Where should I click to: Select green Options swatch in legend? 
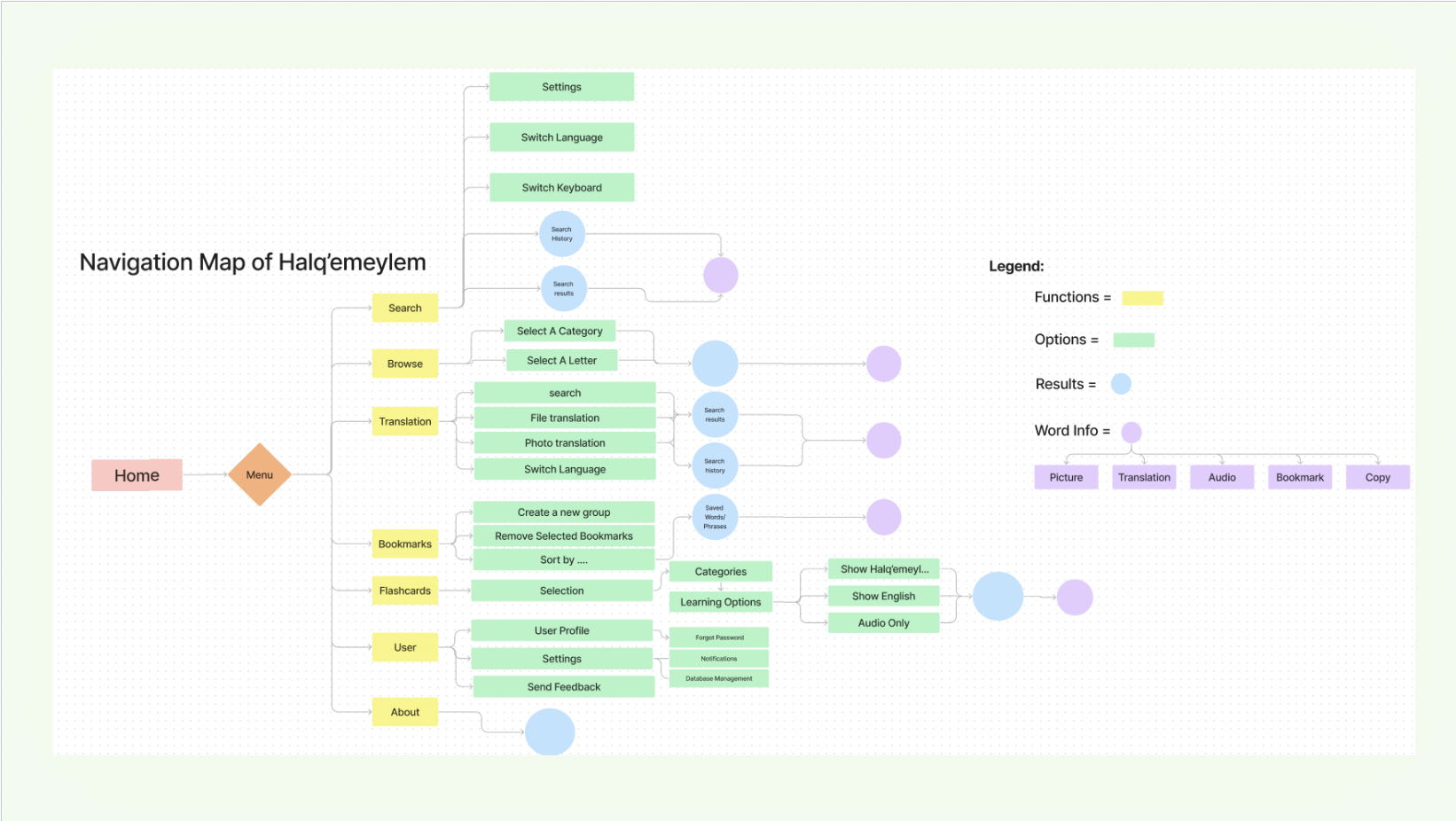coord(1134,340)
